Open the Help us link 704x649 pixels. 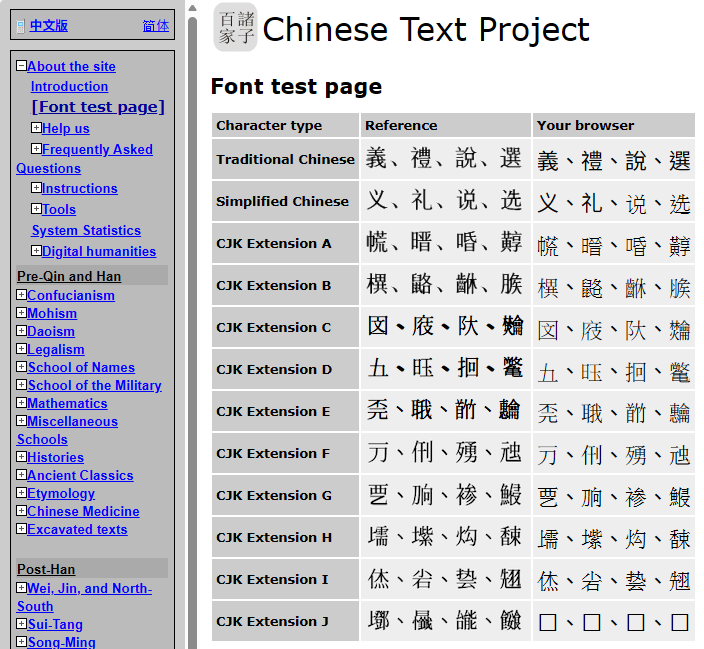(x=66, y=128)
